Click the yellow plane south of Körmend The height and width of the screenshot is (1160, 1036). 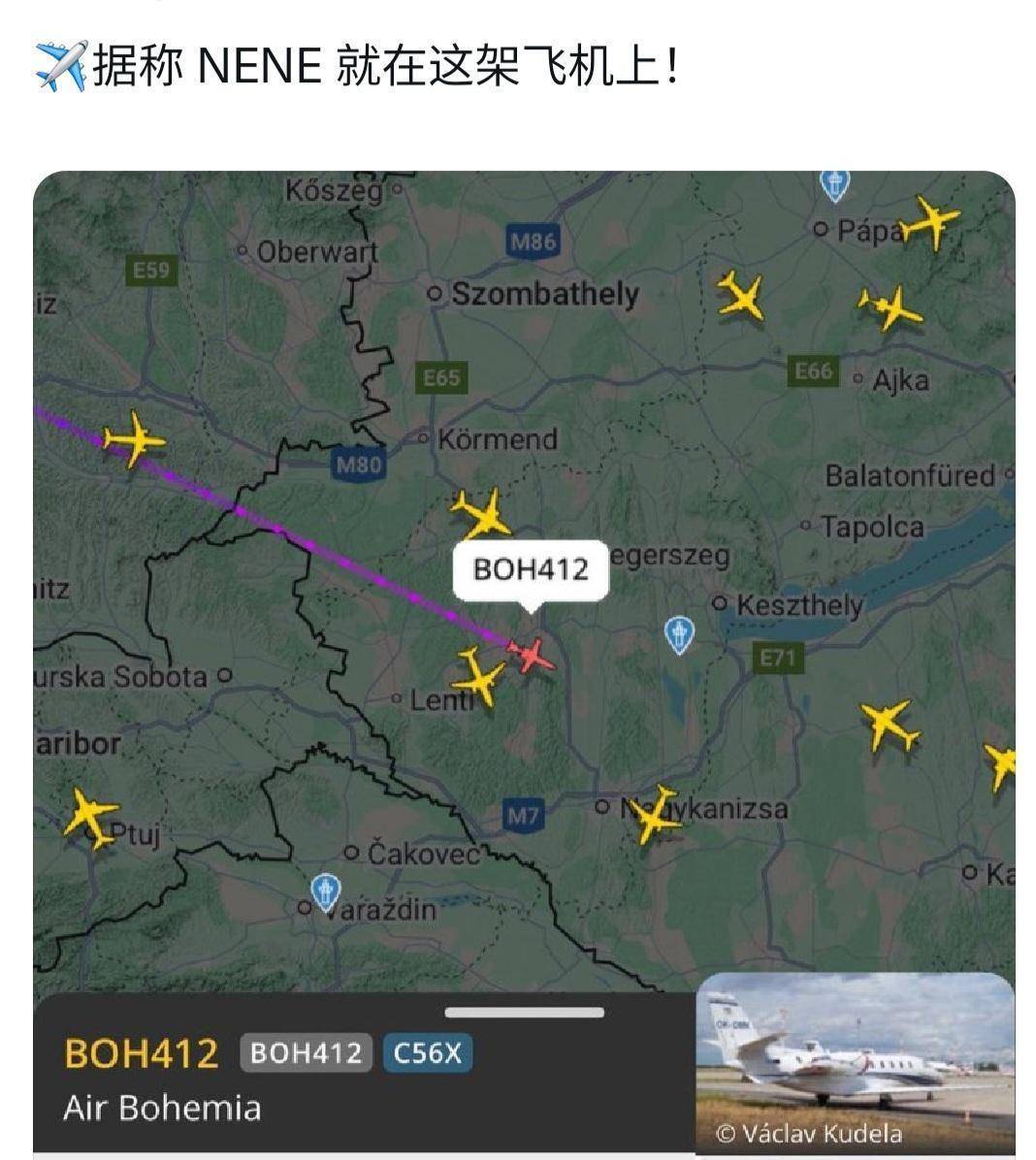click(482, 513)
